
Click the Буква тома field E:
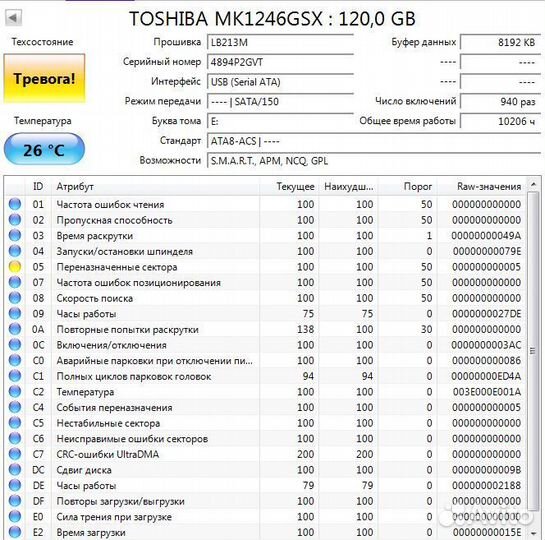pyautogui.click(x=280, y=121)
